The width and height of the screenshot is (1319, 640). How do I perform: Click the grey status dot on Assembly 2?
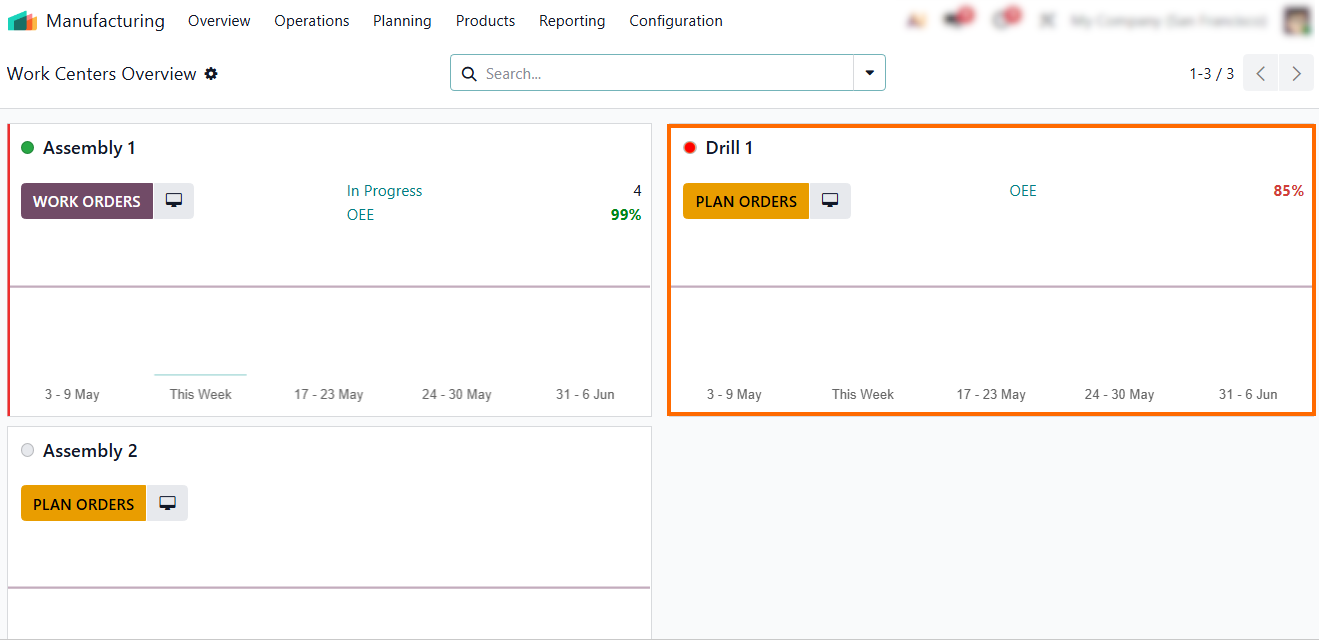pos(28,451)
